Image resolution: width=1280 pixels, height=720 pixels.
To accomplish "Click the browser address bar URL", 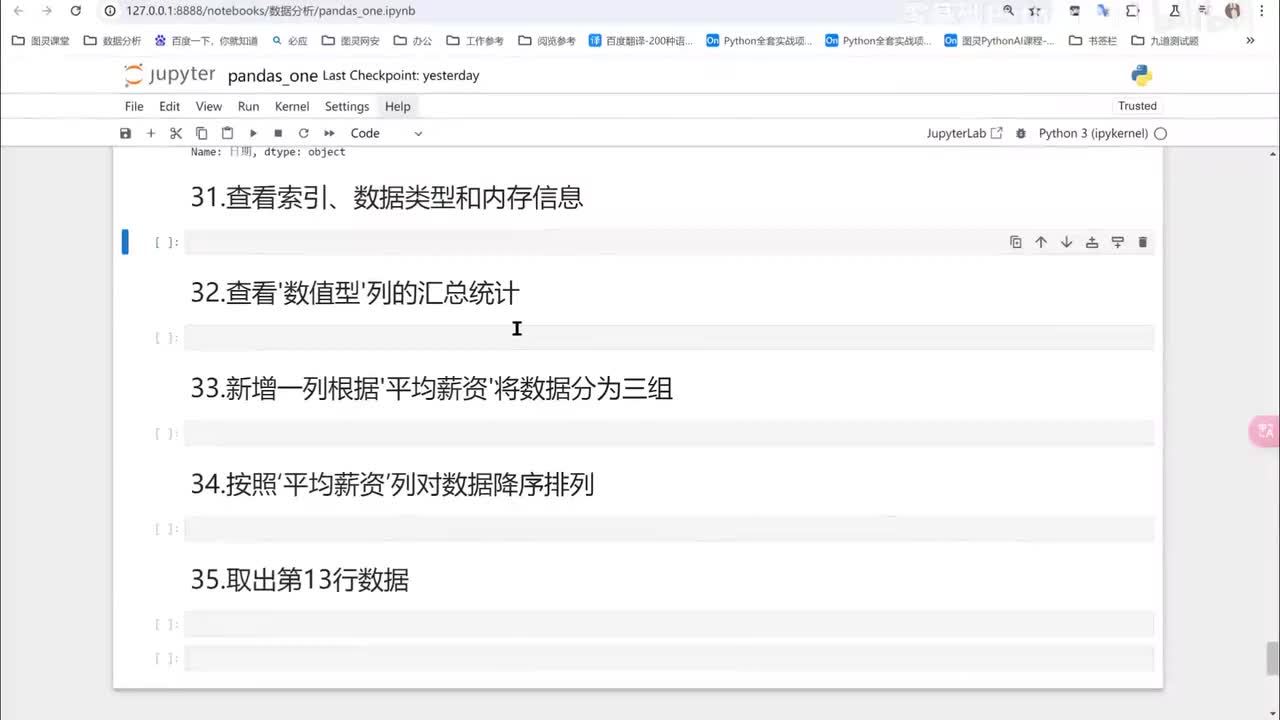I will coord(271,11).
